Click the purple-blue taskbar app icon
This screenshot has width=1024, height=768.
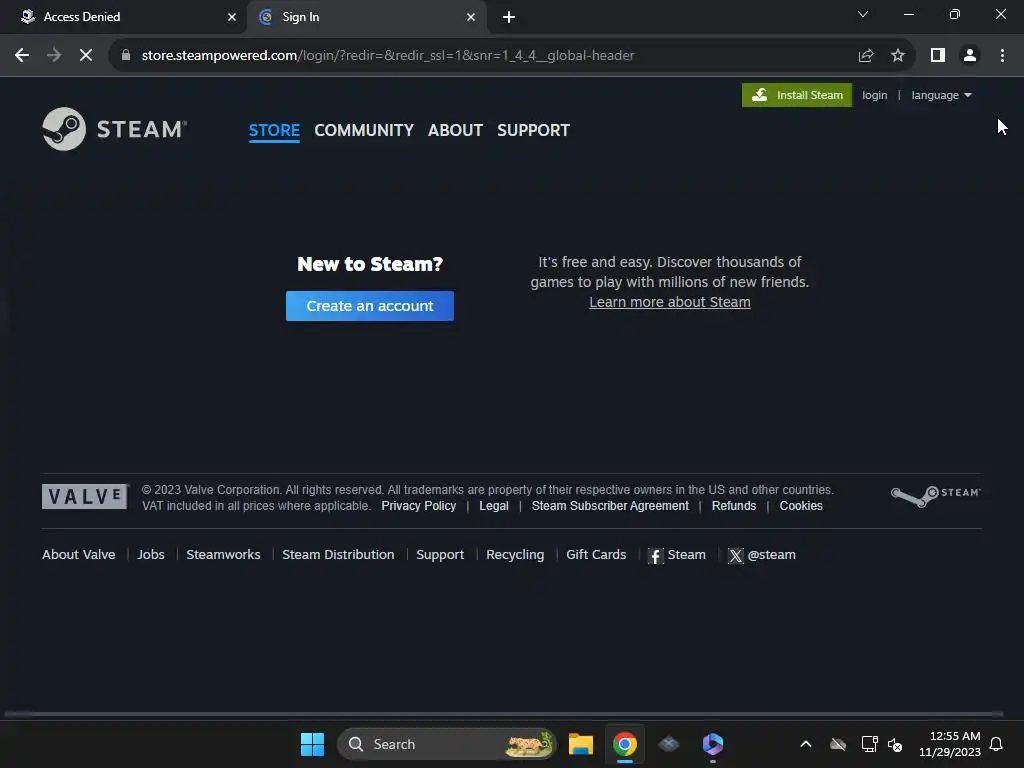[x=712, y=744]
